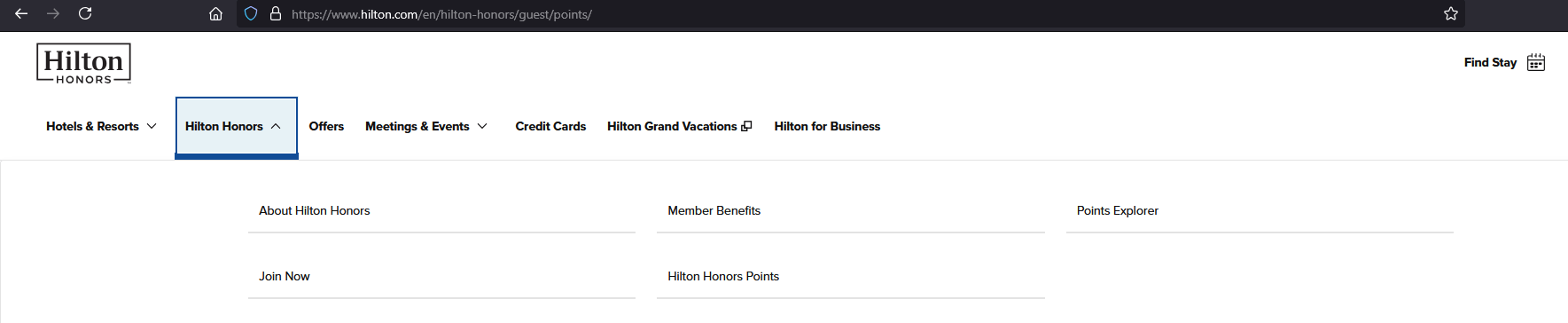
Task: Click the shield tracking protection icon
Action: [251, 14]
